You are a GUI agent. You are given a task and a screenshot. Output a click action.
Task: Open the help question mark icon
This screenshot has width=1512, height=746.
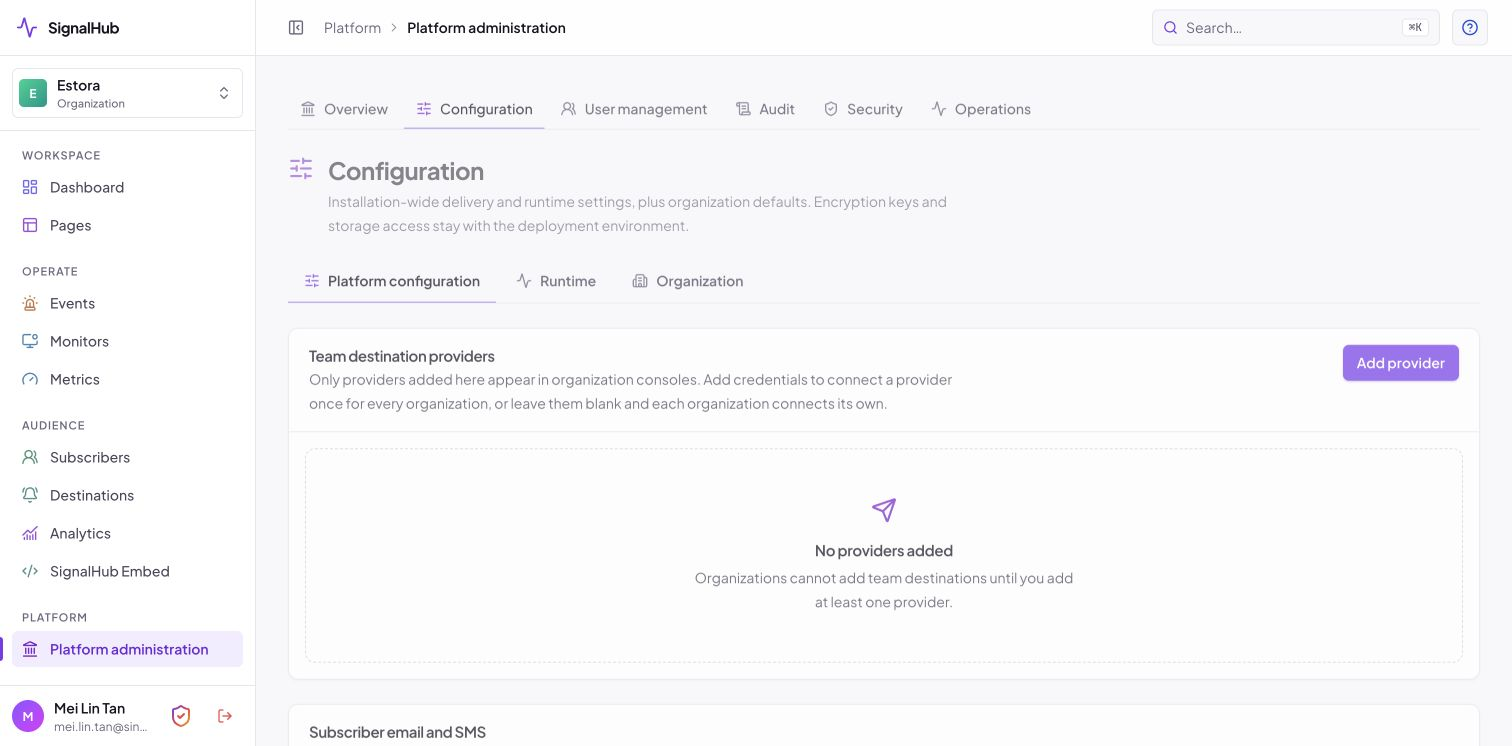[1470, 28]
